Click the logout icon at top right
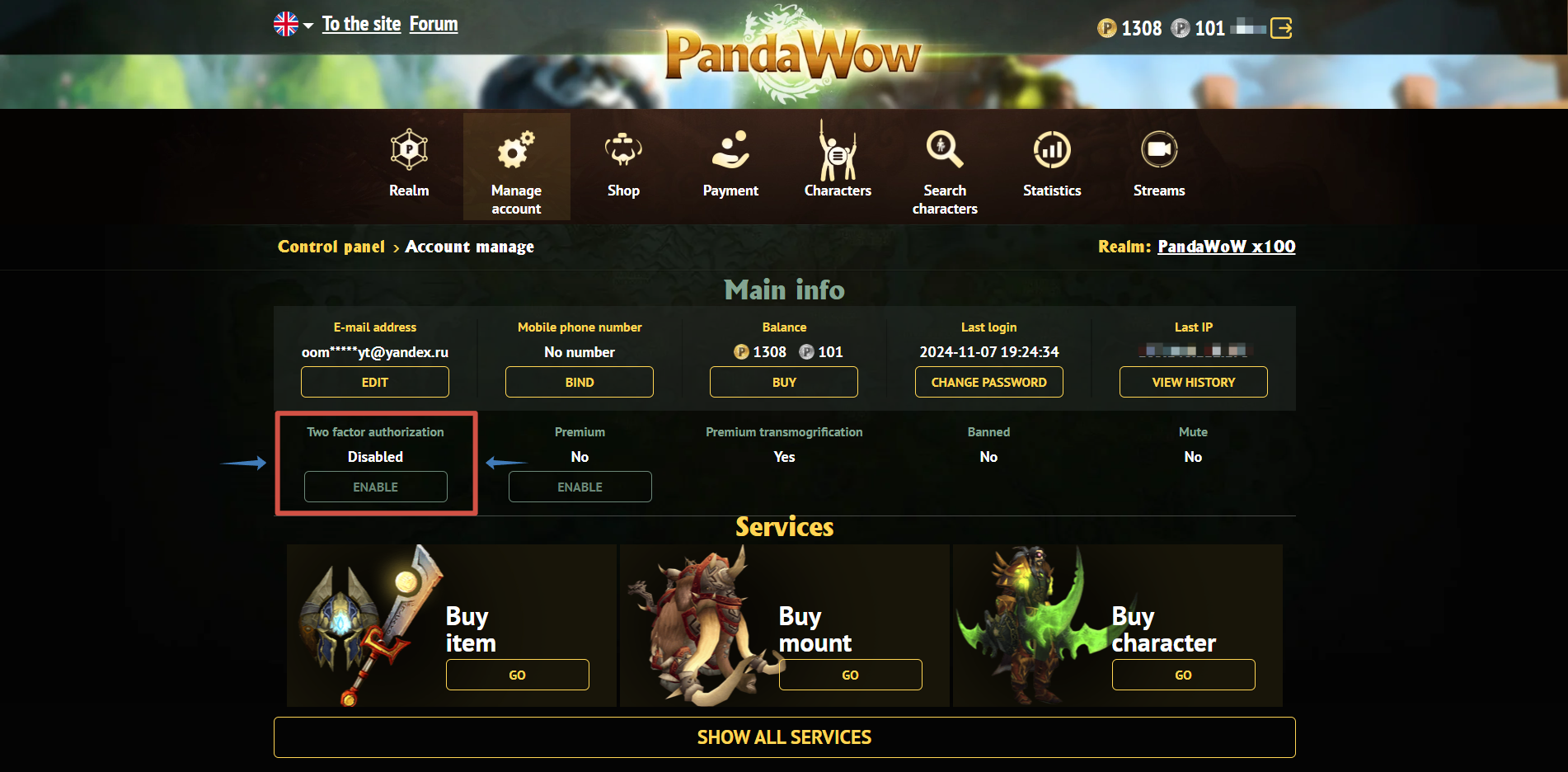This screenshot has height=772, width=1568. (x=1281, y=28)
